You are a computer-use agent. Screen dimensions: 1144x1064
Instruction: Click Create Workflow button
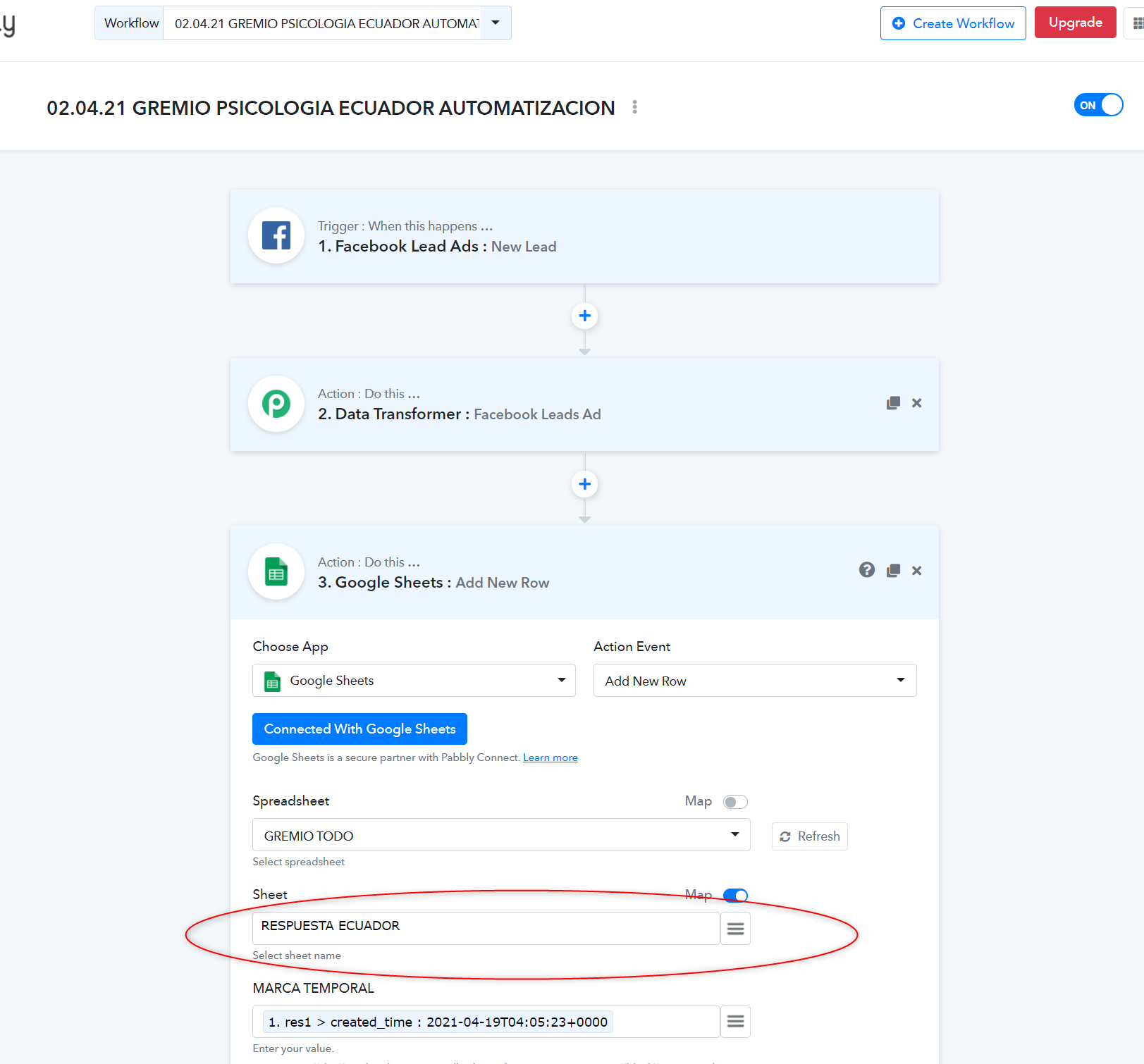coord(953,23)
